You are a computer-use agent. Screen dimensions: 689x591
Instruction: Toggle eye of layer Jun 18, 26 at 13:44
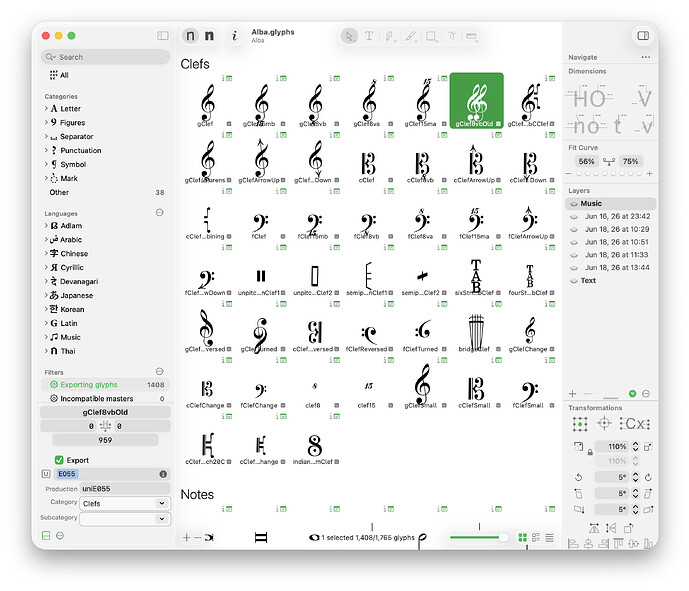click(x=573, y=268)
